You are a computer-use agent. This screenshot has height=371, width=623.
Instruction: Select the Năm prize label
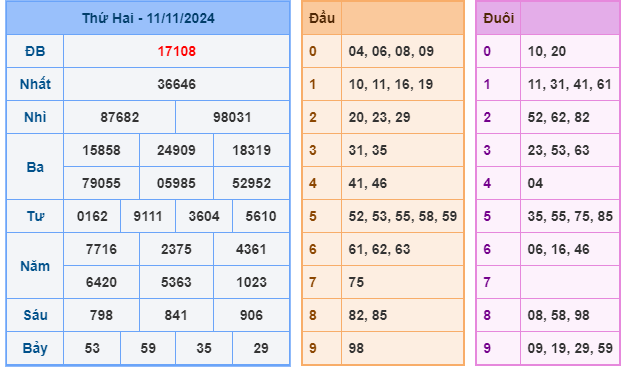[x=35, y=266]
